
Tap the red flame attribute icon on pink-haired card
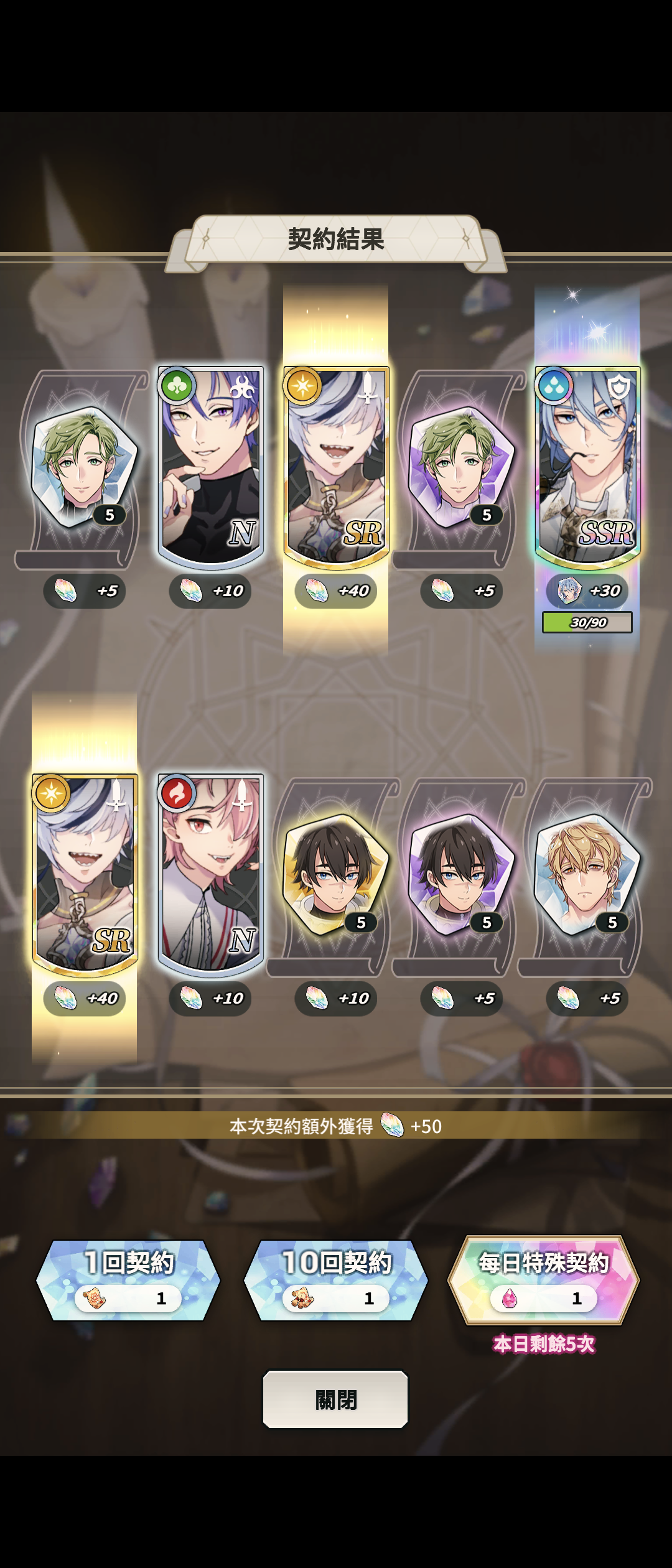click(177, 794)
